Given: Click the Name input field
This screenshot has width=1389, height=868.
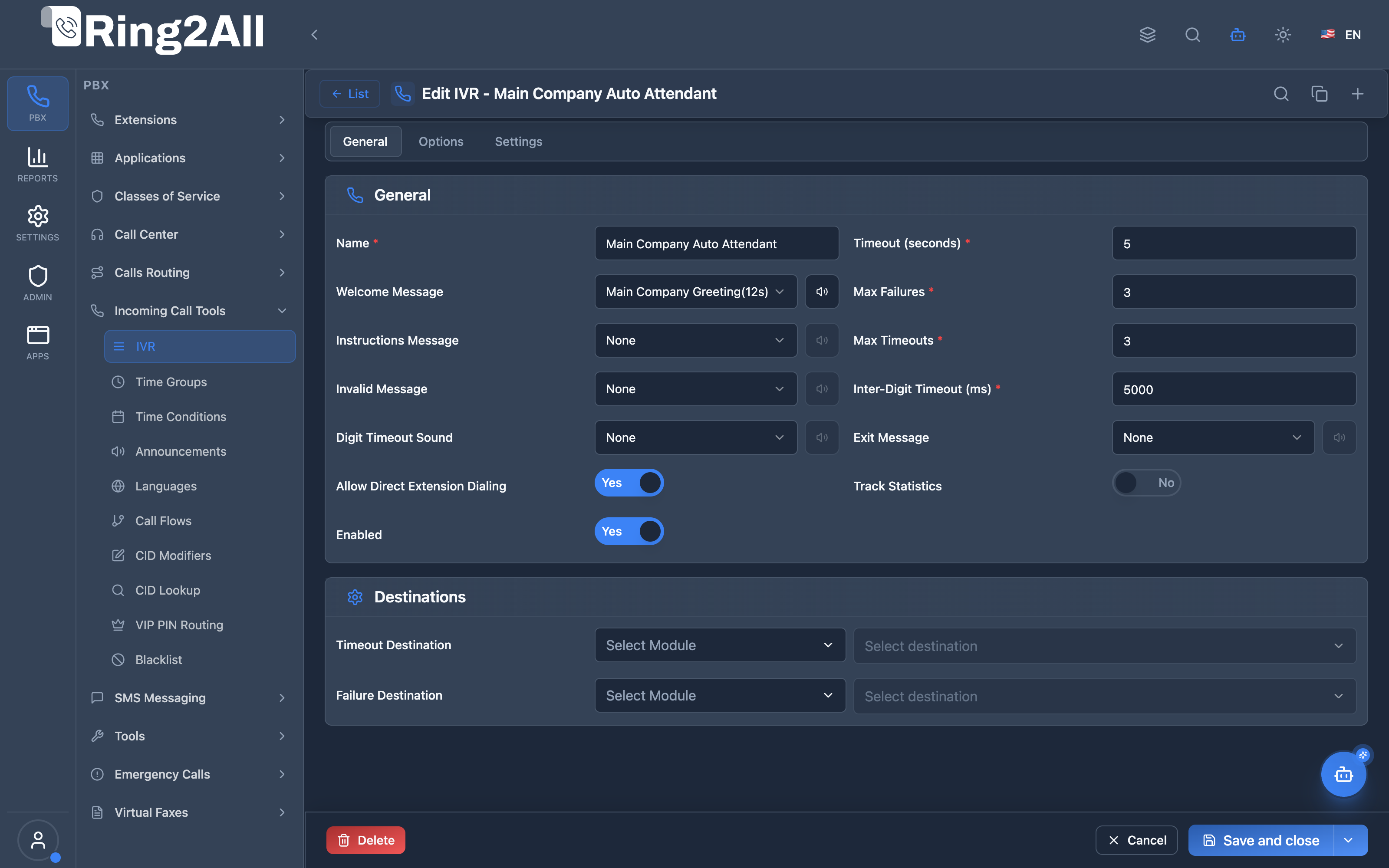Looking at the screenshot, I should tap(716, 243).
